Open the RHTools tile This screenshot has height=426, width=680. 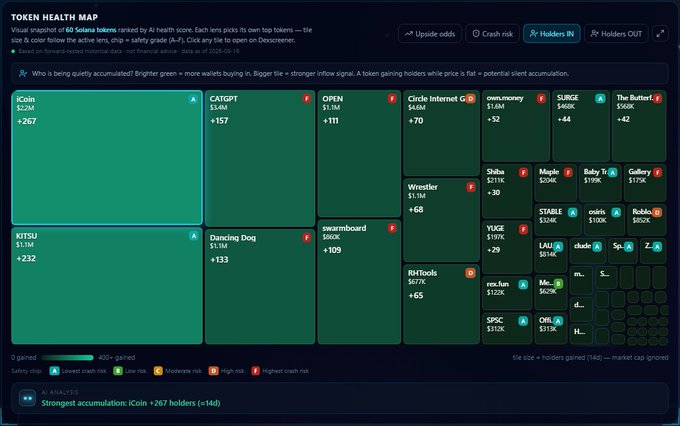(441, 304)
